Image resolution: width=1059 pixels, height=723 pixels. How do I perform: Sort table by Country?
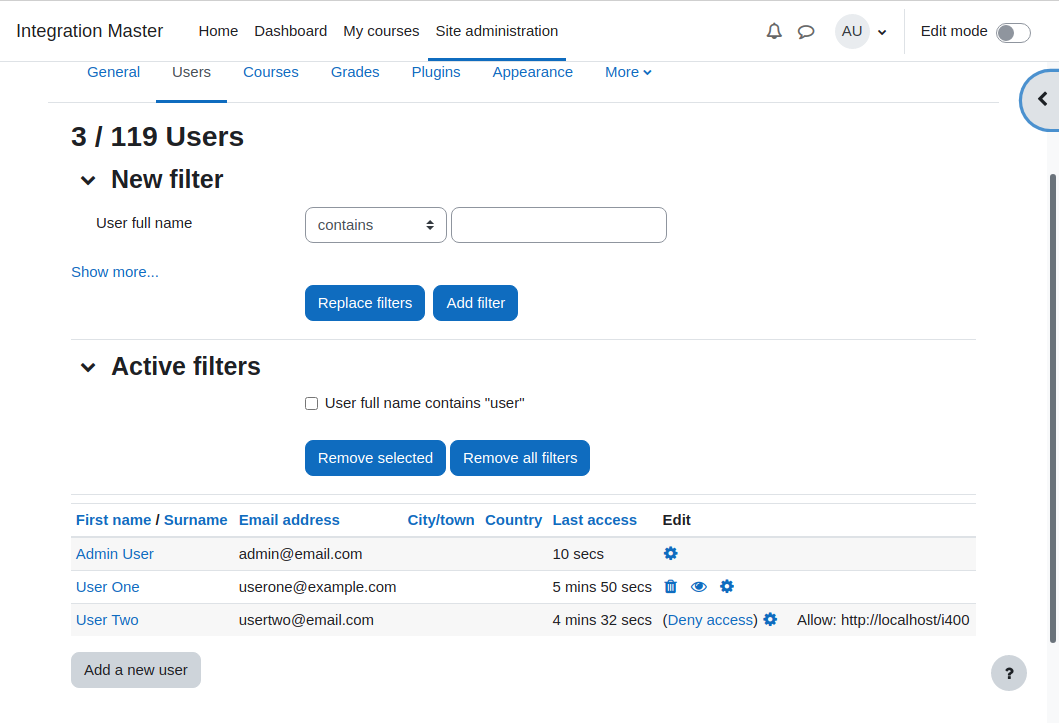(513, 520)
